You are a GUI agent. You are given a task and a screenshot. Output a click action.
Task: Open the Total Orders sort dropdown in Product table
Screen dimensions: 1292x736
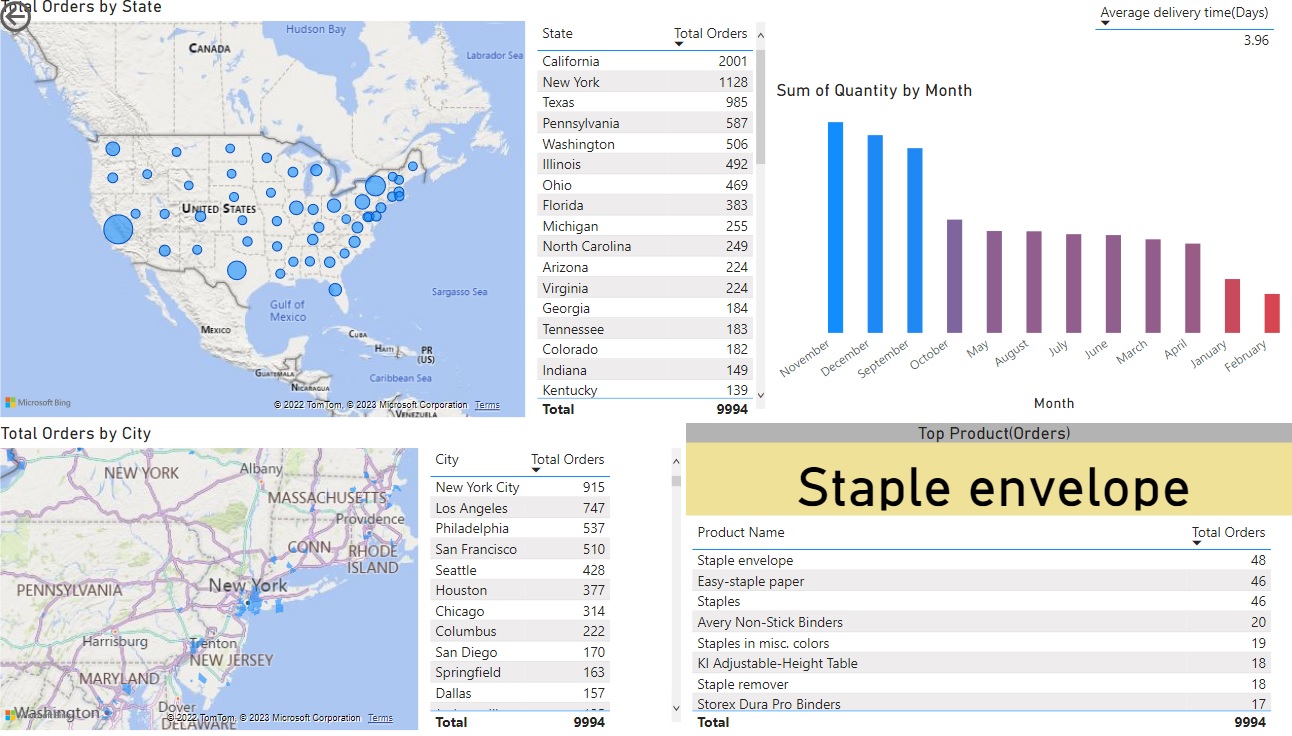(1198, 543)
